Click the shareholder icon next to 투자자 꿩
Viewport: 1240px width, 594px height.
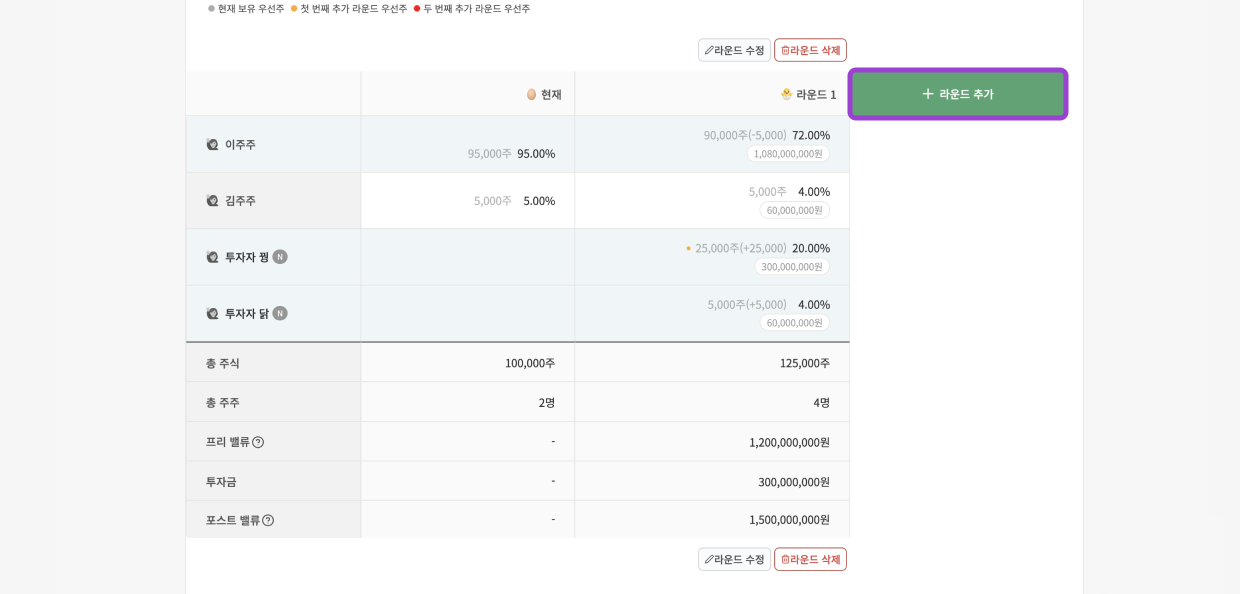tap(212, 257)
